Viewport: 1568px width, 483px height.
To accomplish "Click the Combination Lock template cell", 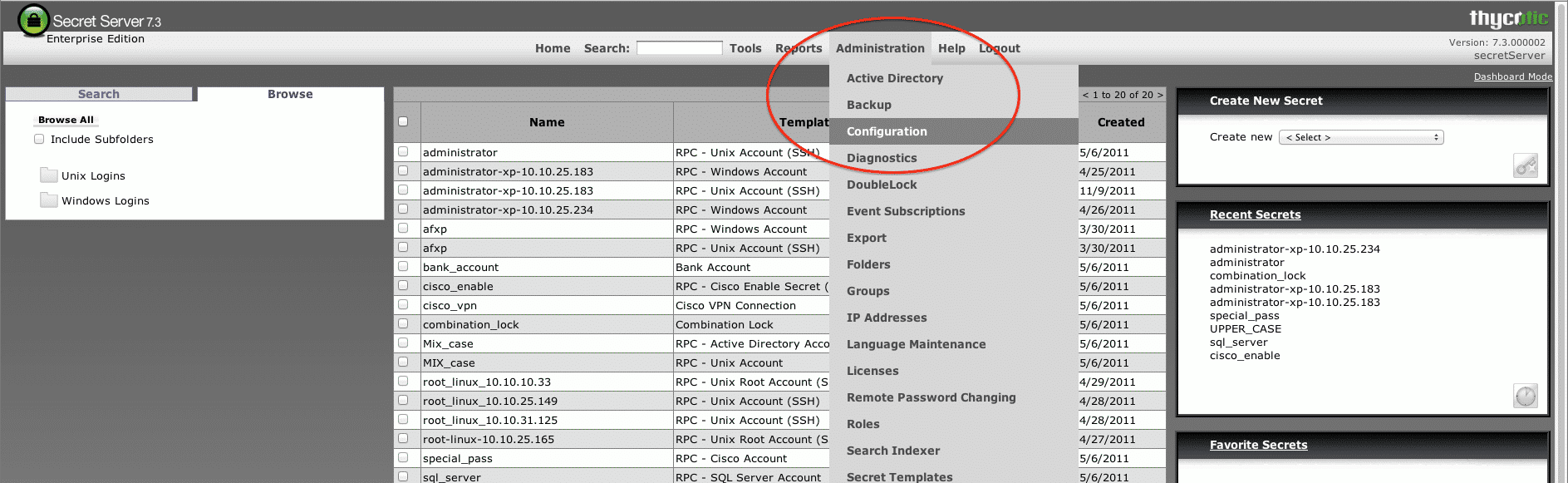I will pyautogui.click(x=724, y=324).
